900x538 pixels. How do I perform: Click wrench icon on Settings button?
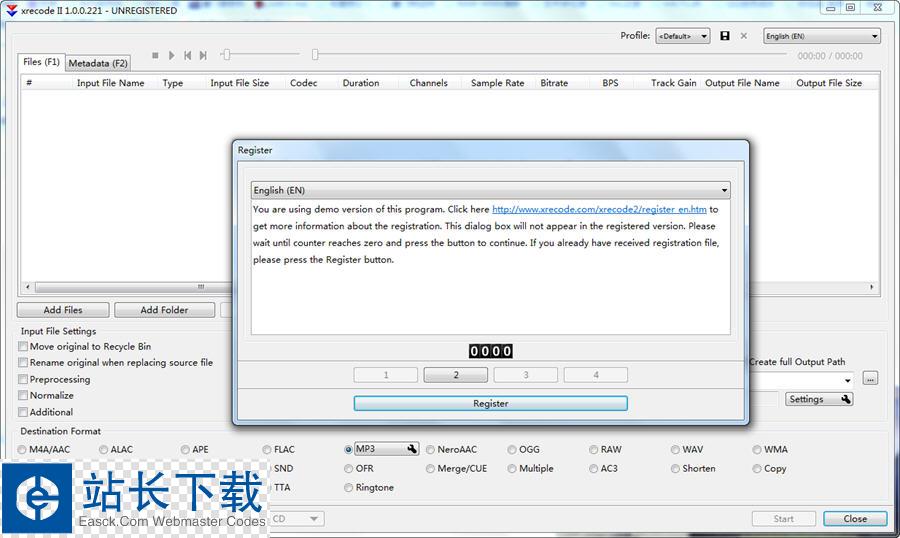[845, 399]
